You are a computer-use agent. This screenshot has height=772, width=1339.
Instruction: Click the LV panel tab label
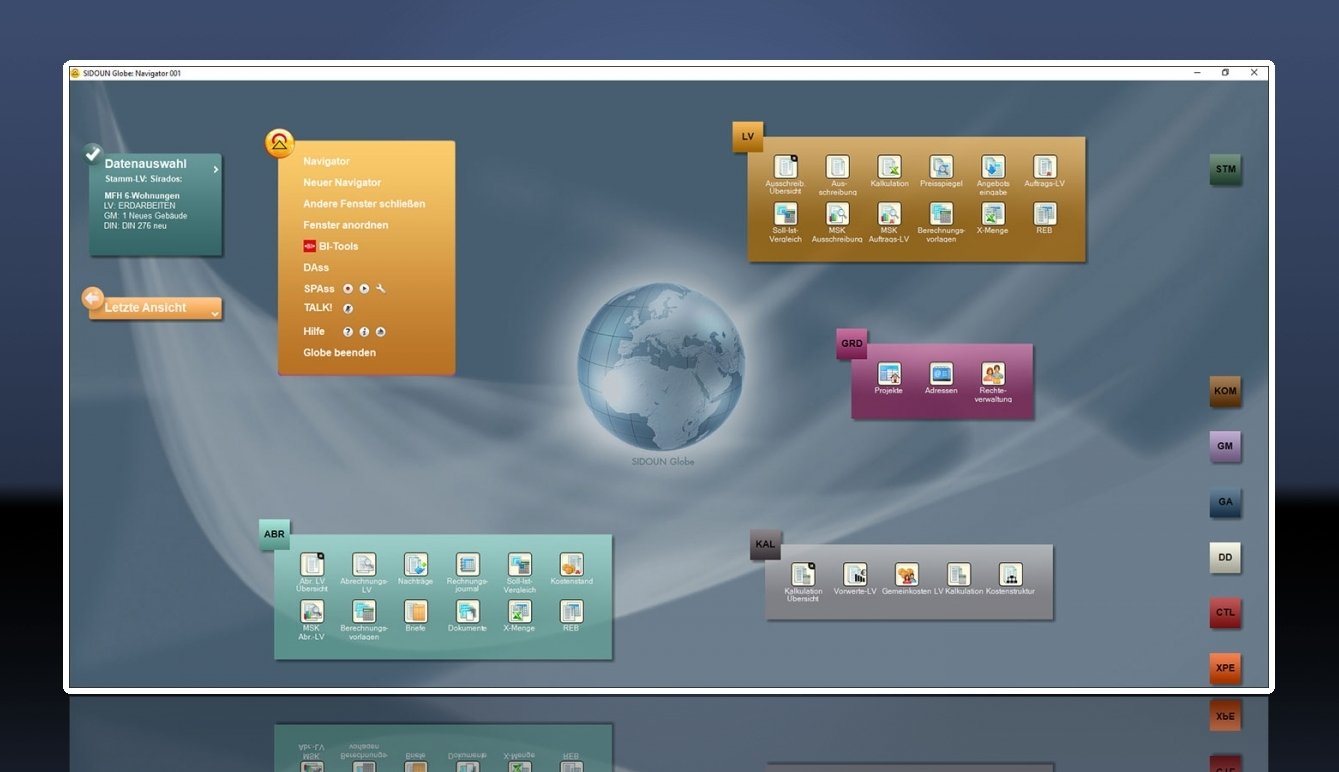748,136
